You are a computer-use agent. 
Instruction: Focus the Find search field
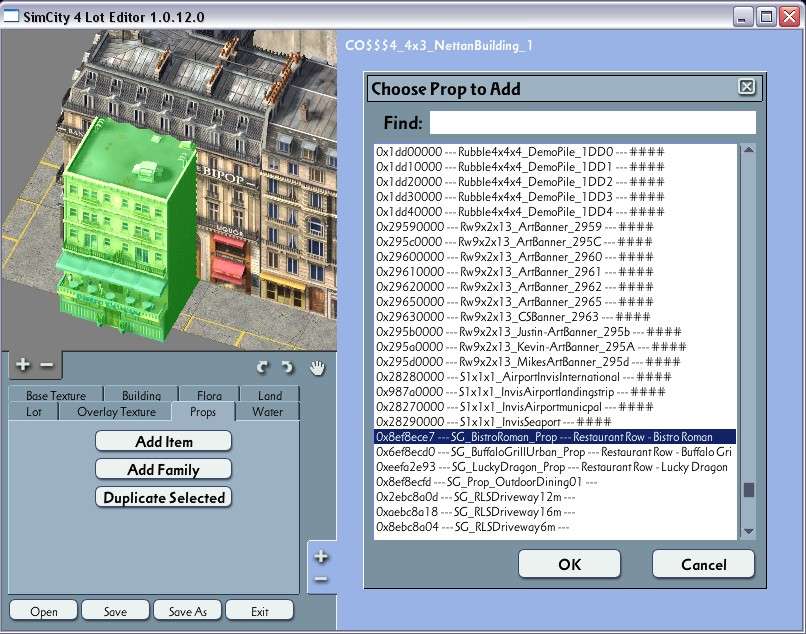pos(592,123)
